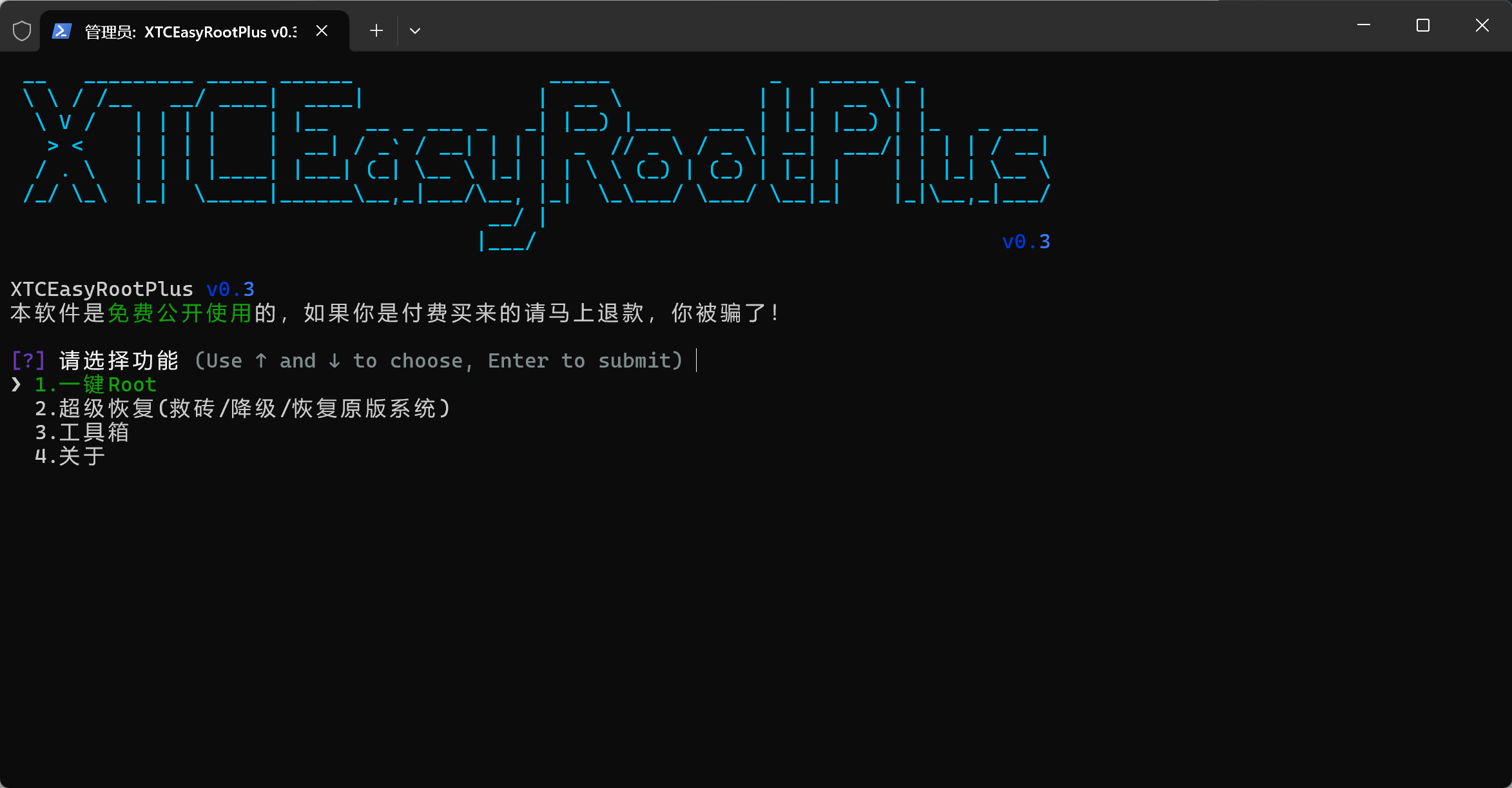1512x788 pixels.
Task: Click the warning text 你被骗了!
Action: point(726,313)
